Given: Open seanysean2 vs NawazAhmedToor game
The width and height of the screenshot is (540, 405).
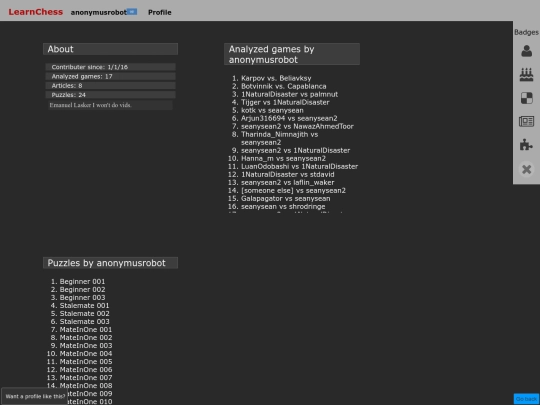Looking at the screenshot, I should pos(297,126).
